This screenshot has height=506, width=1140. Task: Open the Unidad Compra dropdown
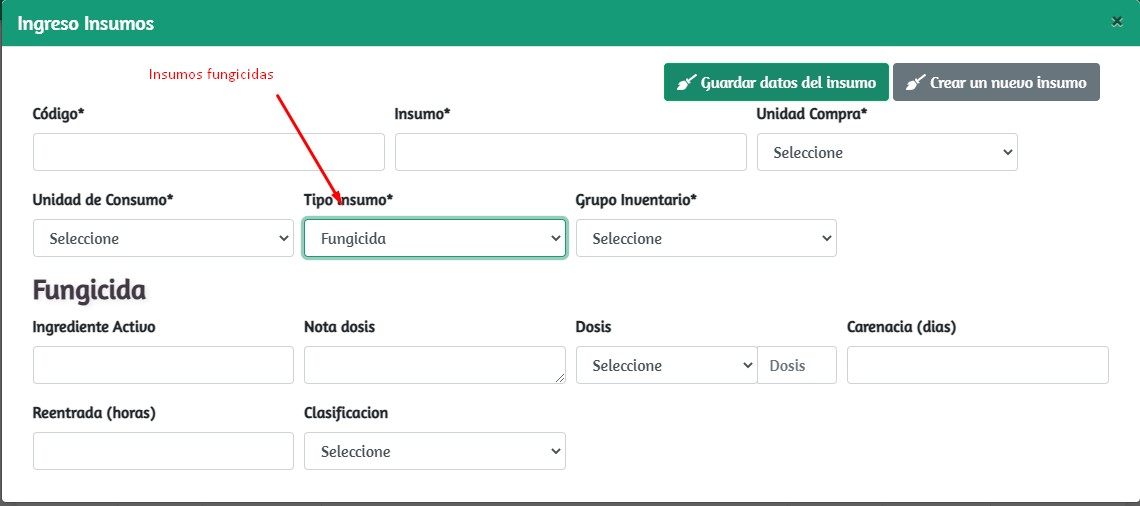pos(887,152)
